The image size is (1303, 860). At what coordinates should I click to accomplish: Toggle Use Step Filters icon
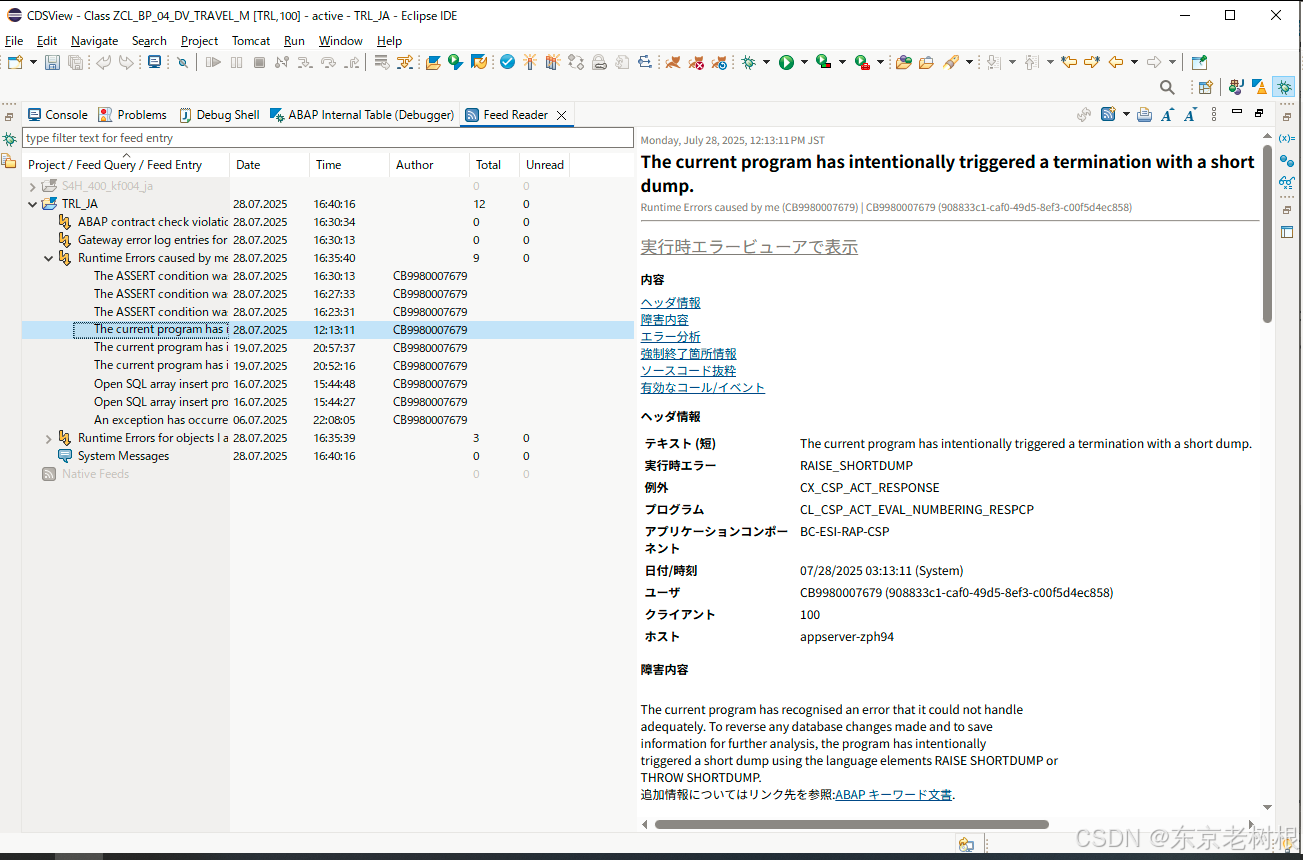405,62
